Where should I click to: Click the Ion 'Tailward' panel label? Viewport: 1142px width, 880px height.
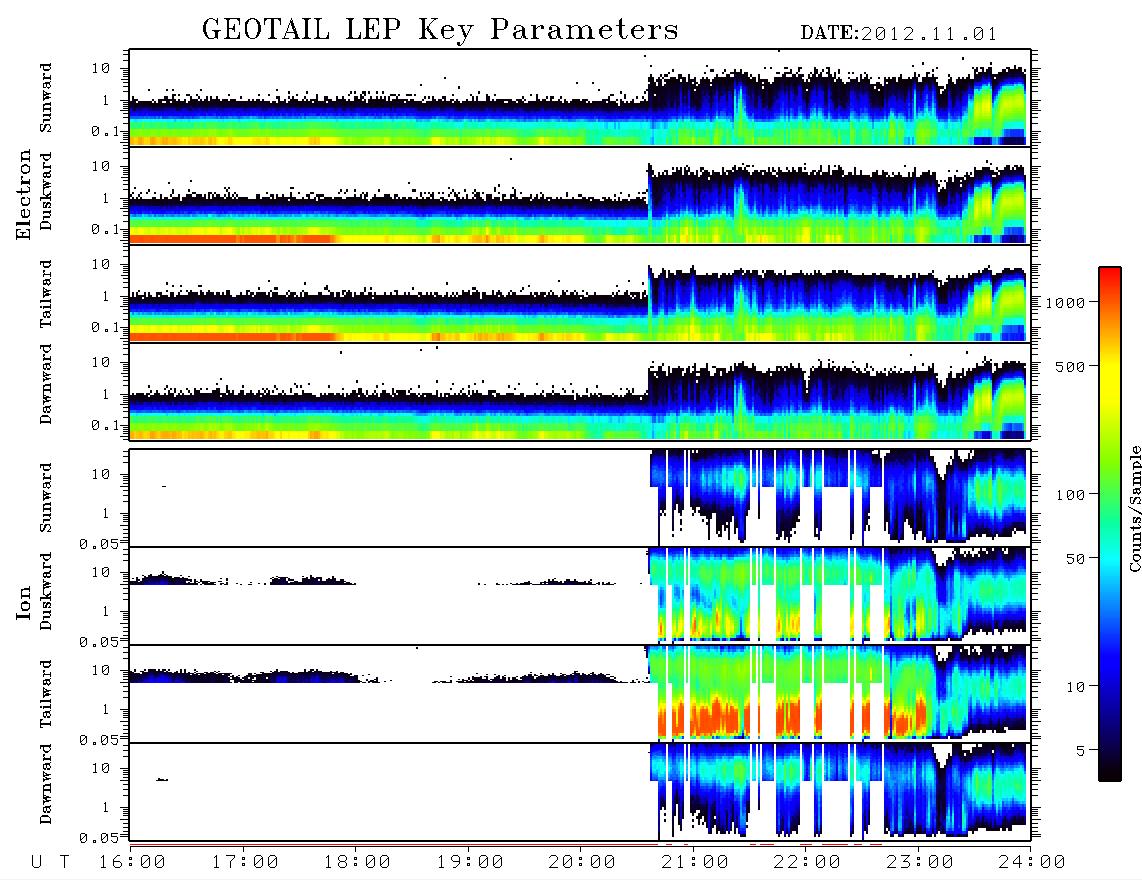point(46,694)
